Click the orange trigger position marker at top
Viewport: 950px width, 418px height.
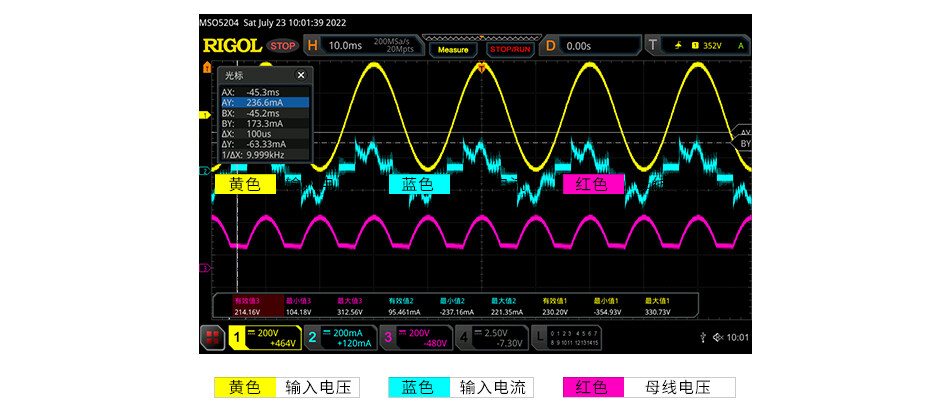[x=482, y=68]
